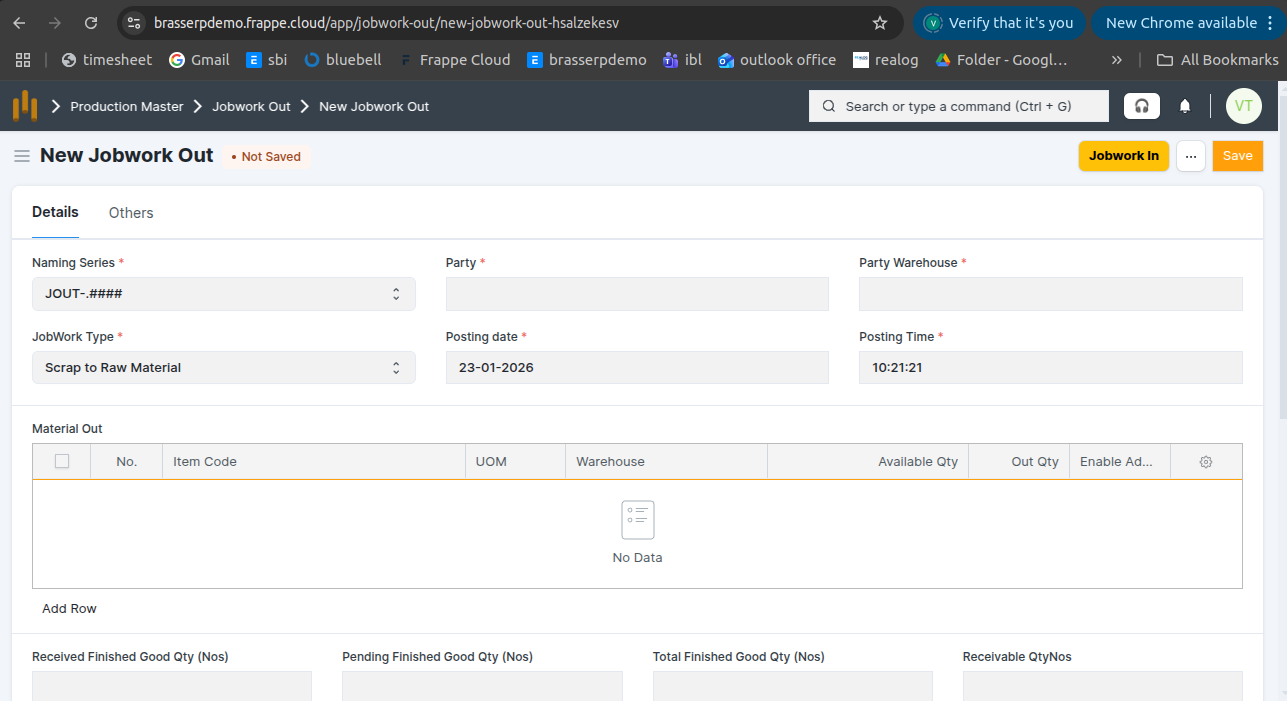Go to Jobwork Out breadcrumb link
The width and height of the screenshot is (1287, 701).
(x=251, y=106)
